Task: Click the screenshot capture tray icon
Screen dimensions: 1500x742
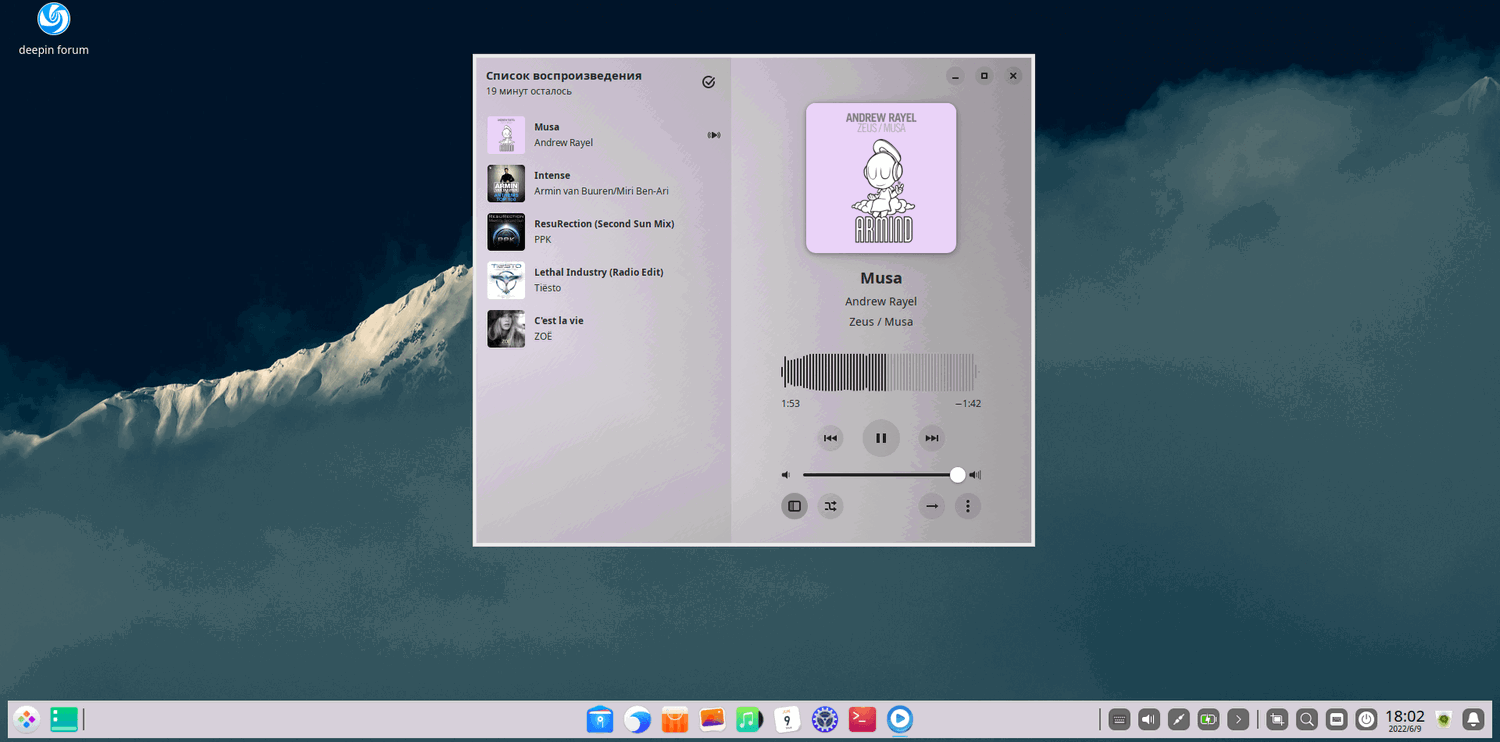Action: point(1277,719)
